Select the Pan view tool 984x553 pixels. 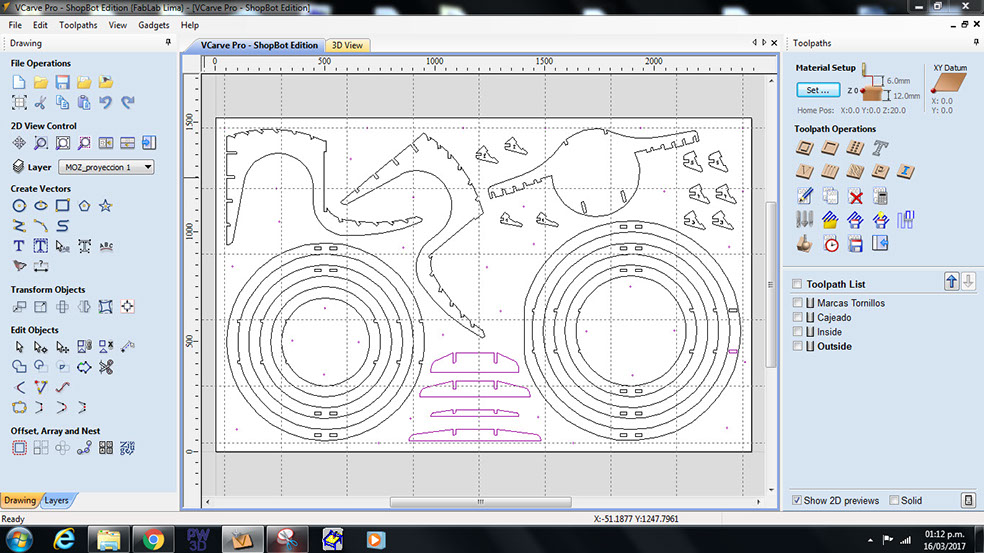click(x=19, y=143)
